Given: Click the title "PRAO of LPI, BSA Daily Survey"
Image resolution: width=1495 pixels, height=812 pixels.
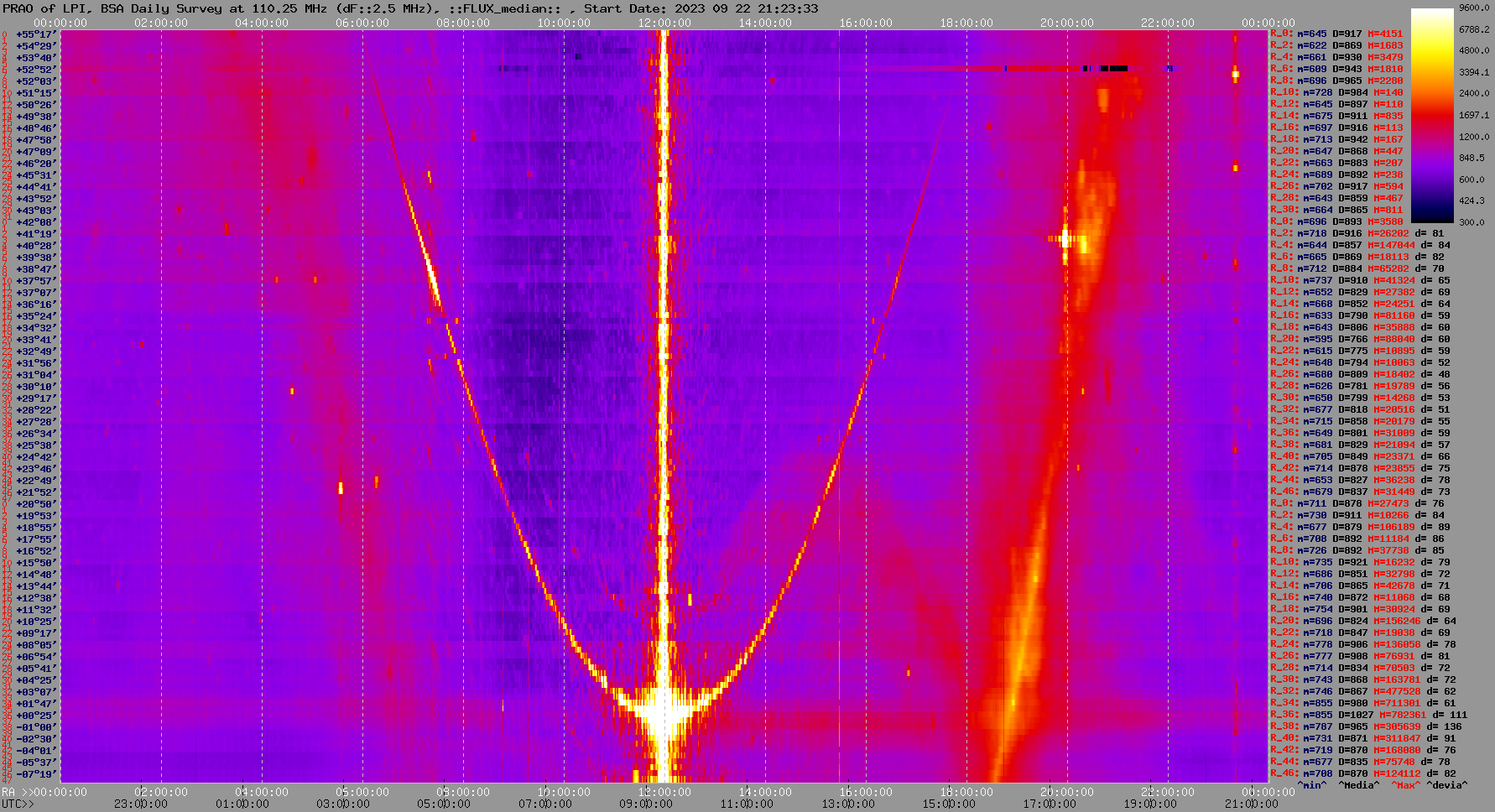Looking at the screenshot, I should point(113,8).
